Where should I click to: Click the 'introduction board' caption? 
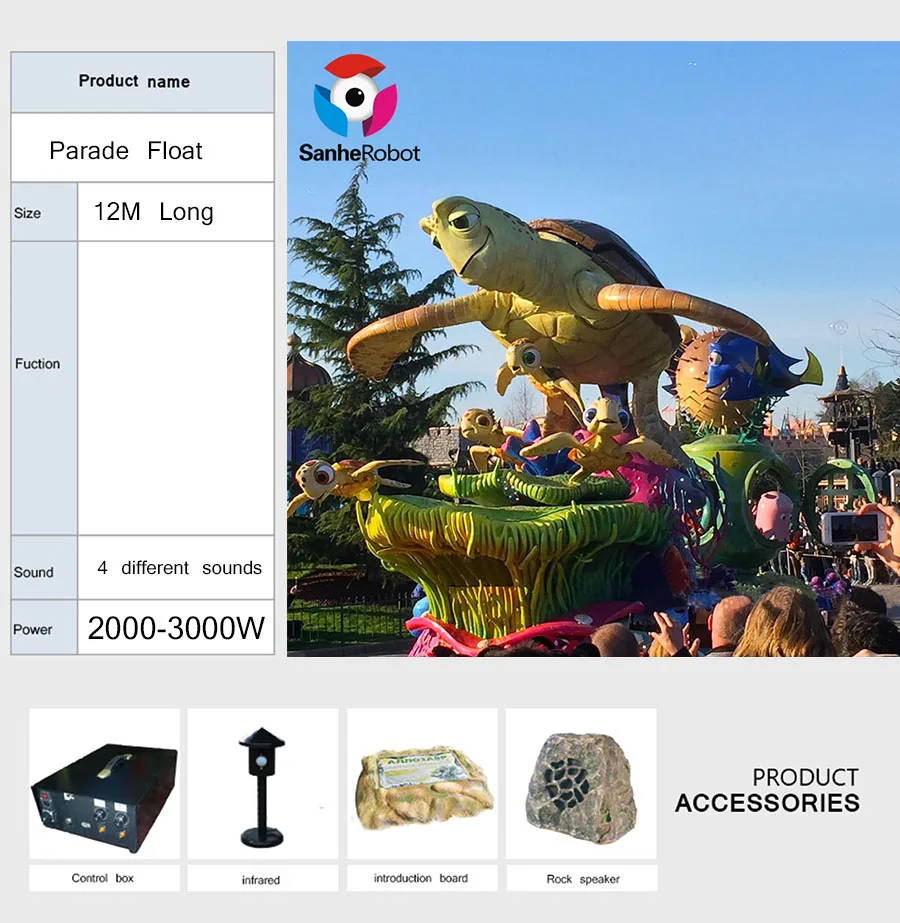tap(421, 878)
